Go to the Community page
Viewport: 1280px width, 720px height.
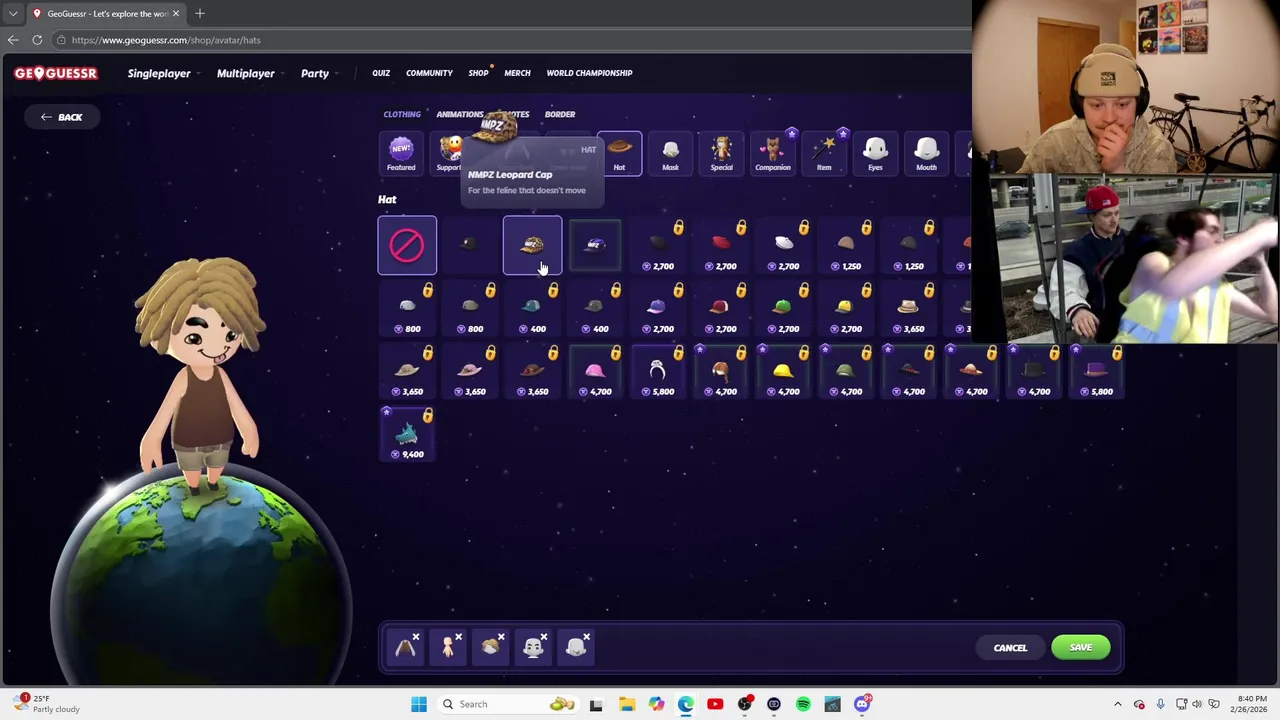(x=429, y=73)
